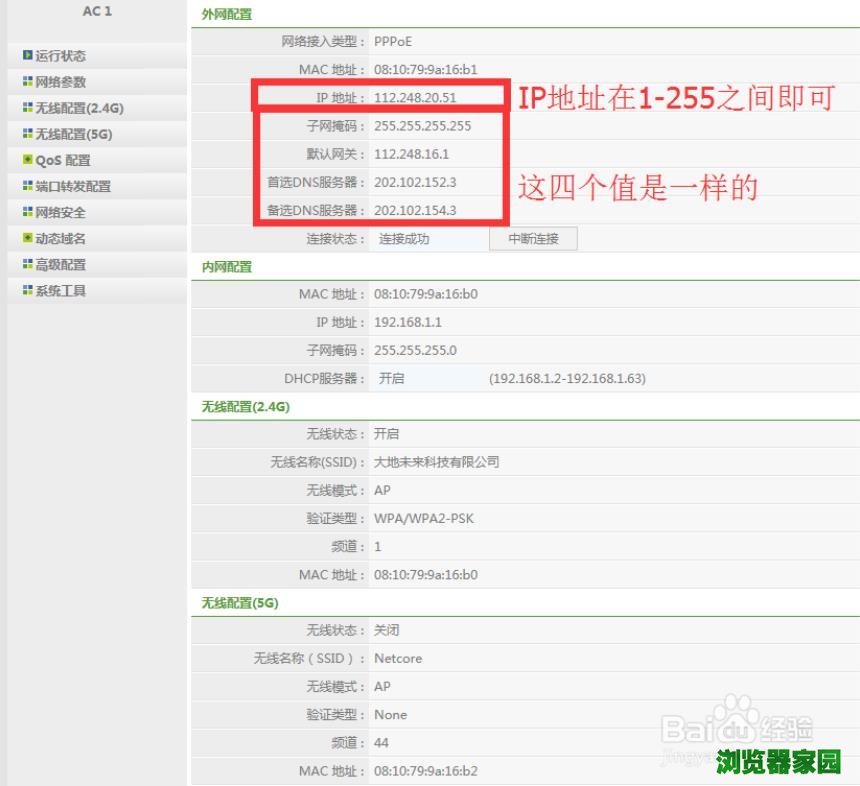
Task: Click the grid icon next to 网络参数
Action: coord(28,82)
